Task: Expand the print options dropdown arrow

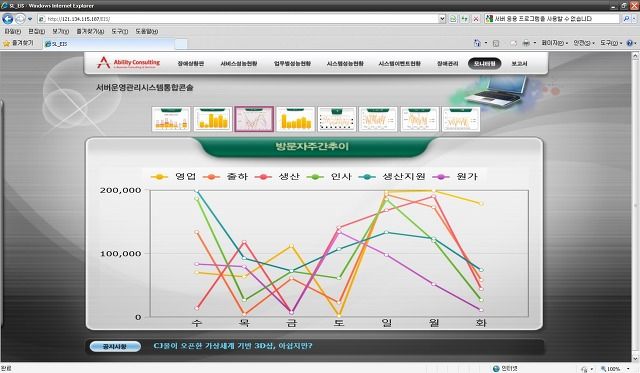Action: pyautogui.click(x=535, y=43)
